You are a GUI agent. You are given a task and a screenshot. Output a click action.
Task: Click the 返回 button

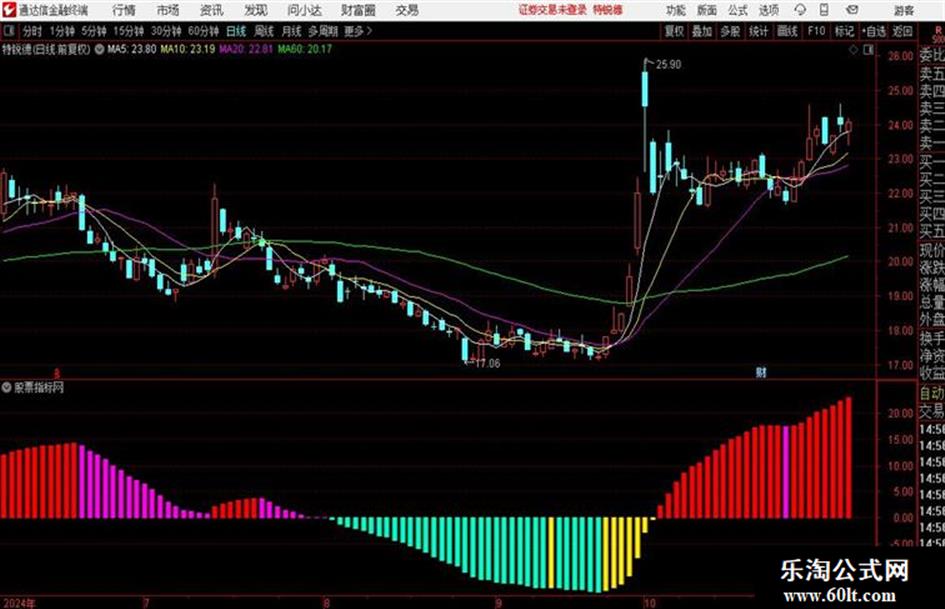(902, 31)
